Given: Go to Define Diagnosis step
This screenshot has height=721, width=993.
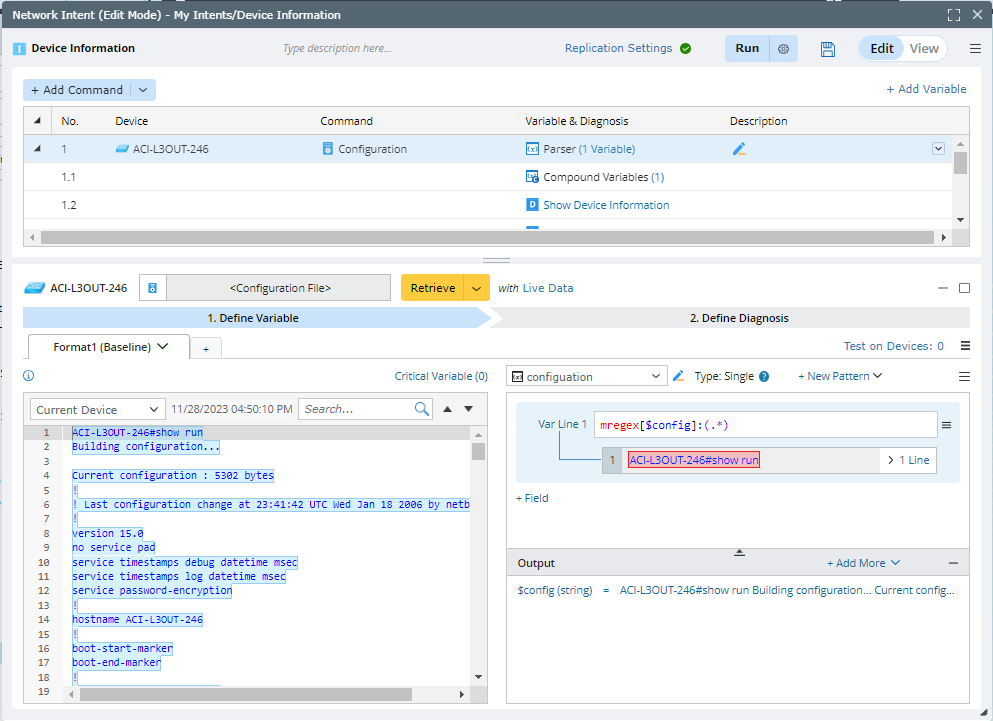Looking at the screenshot, I should click(738, 318).
